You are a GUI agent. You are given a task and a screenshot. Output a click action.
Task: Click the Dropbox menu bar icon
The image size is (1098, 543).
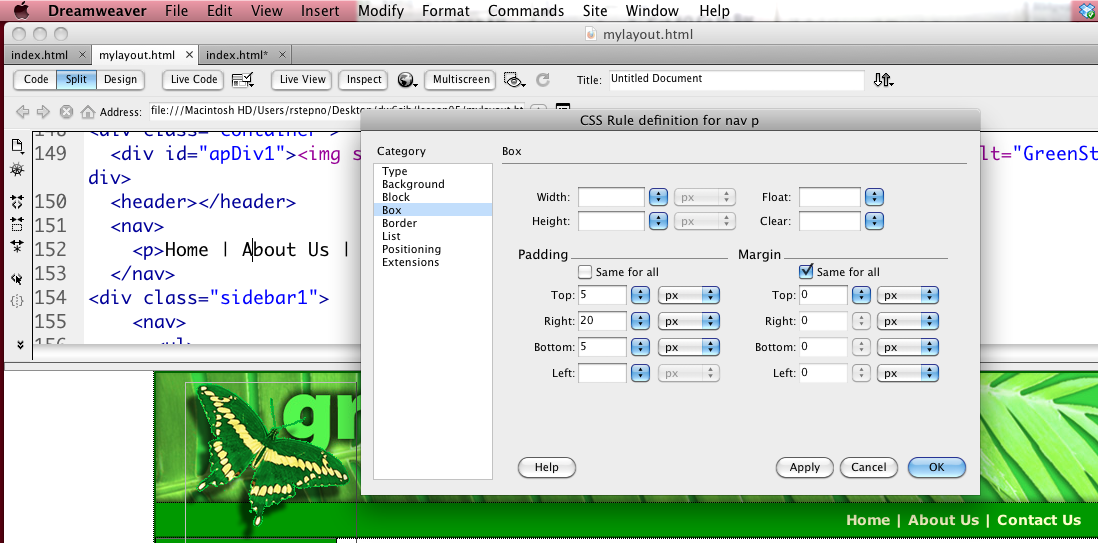pos(1086,11)
